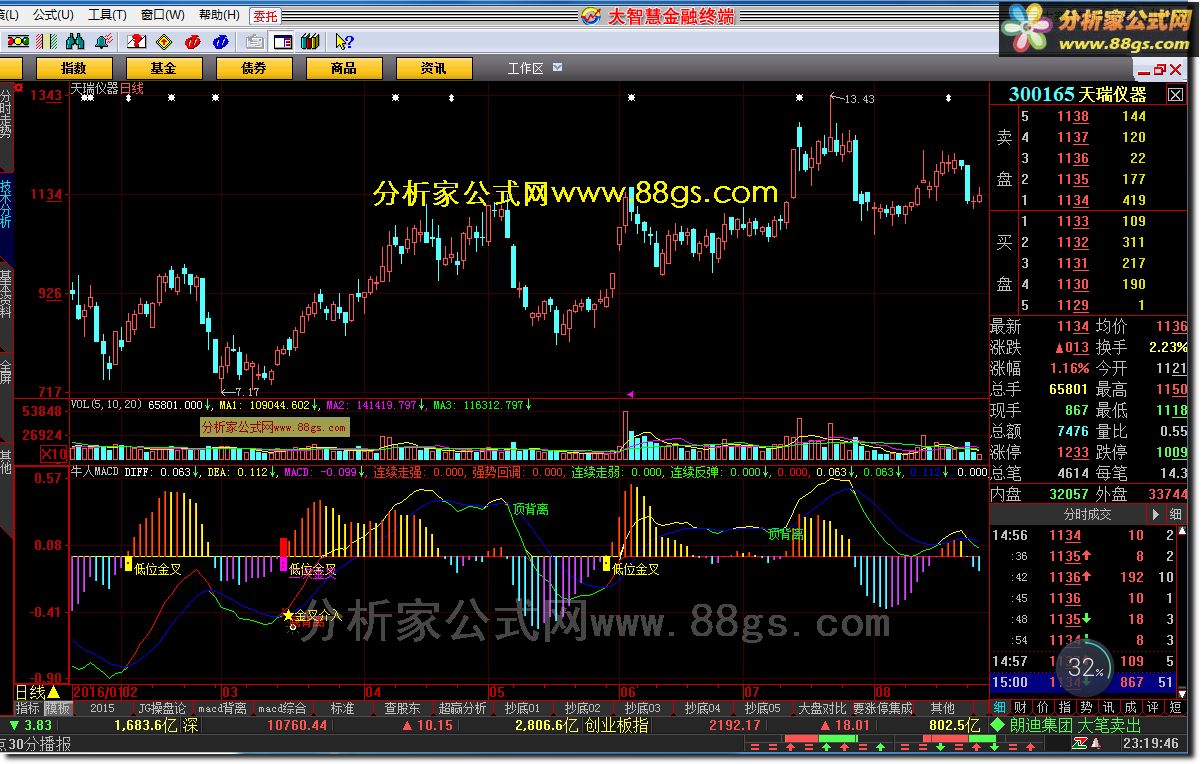Click the 低位金叉 yellow marker near February

[128, 564]
